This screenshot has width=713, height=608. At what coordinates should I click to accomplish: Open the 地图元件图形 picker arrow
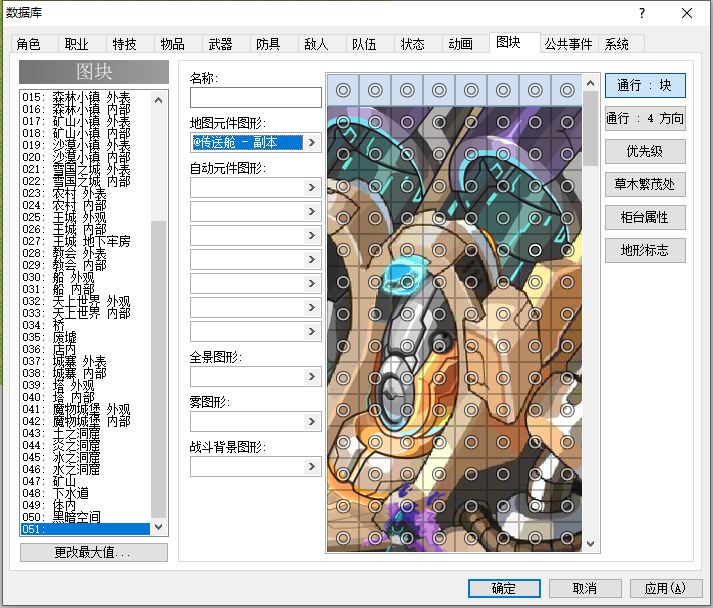[x=312, y=142]
